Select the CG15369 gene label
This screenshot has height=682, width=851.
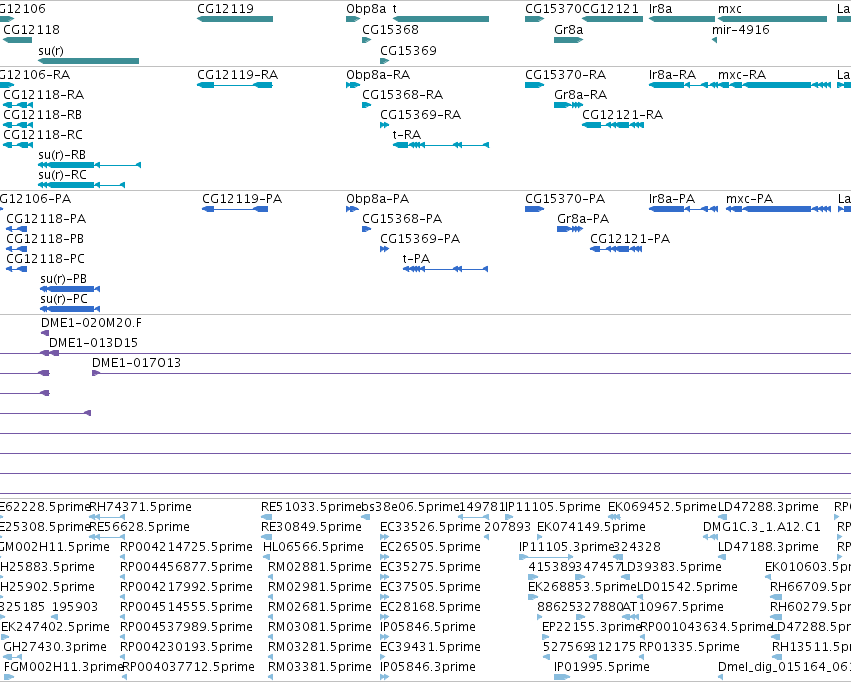point(408,51)
